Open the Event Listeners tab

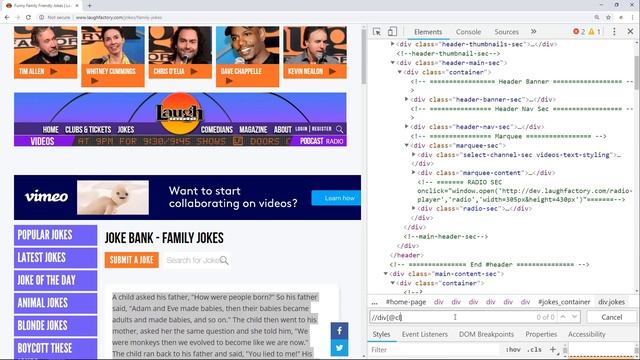coord(424,334)
